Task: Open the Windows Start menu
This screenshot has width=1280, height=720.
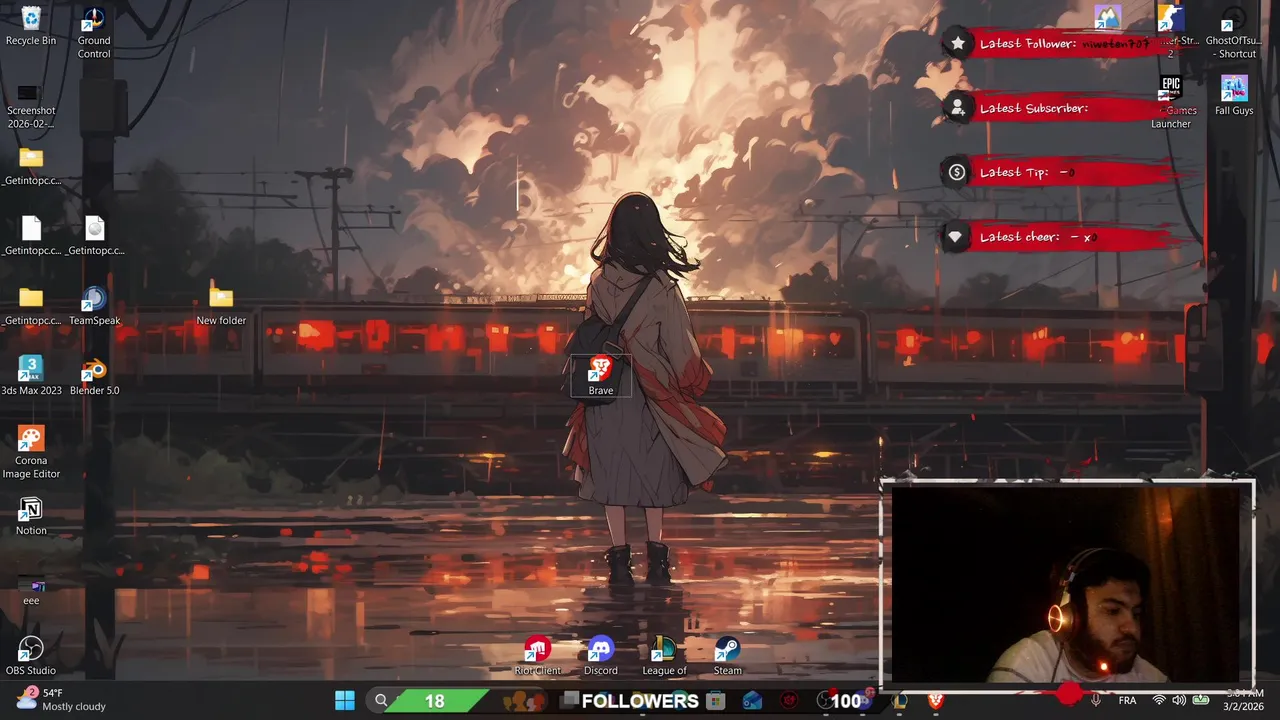Action: coord(345,700)
